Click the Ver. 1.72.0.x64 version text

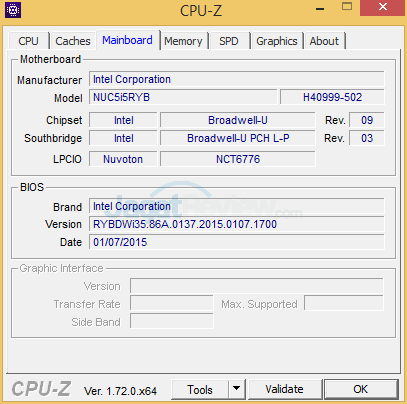point(120,391)
